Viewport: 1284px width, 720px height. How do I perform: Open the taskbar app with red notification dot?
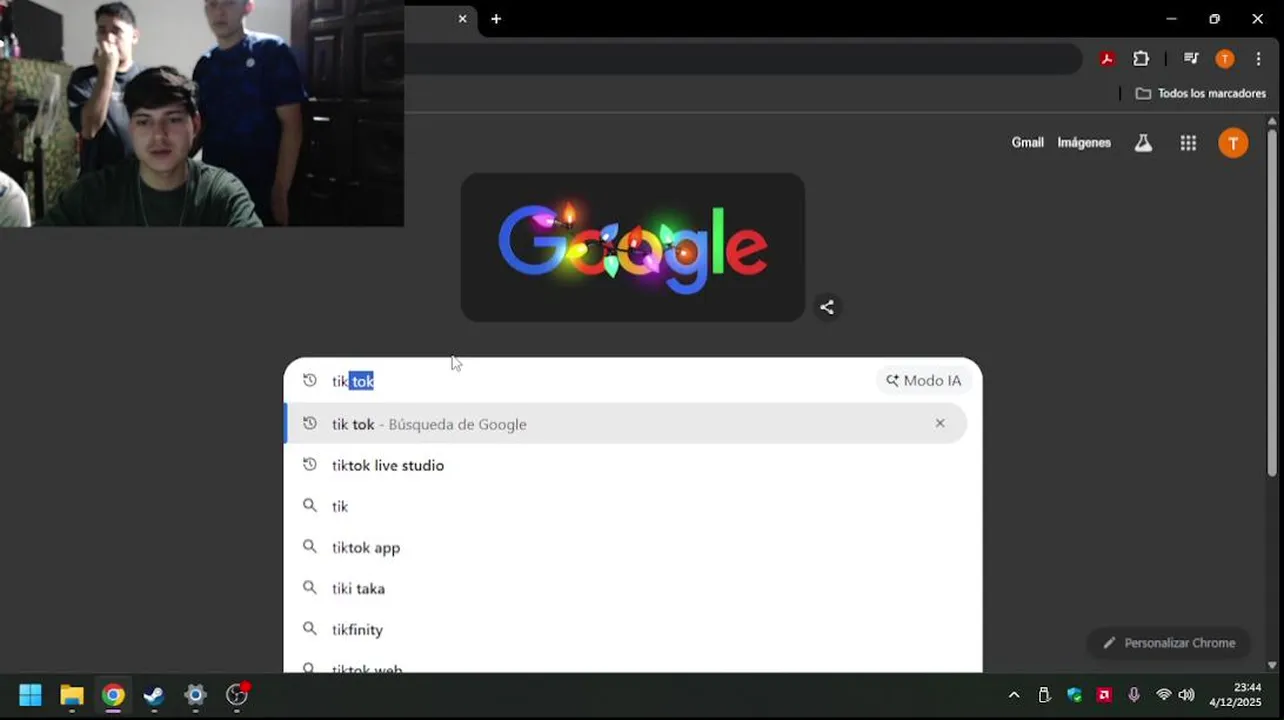(237, 695)
